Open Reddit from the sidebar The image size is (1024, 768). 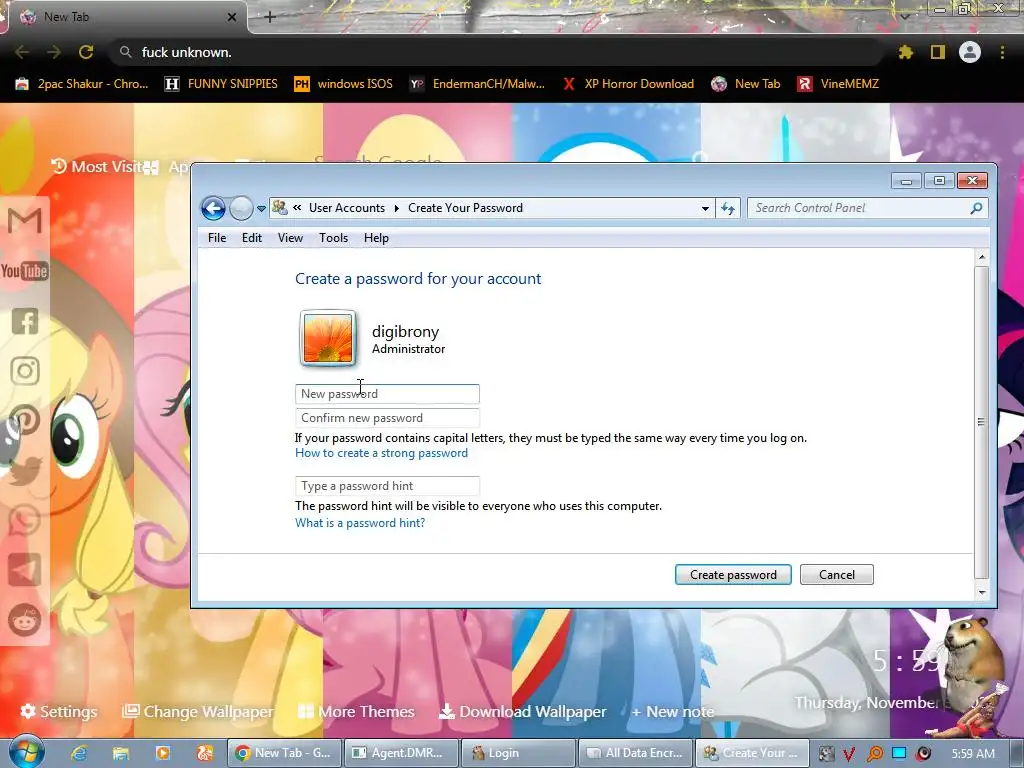click(25, 620)
